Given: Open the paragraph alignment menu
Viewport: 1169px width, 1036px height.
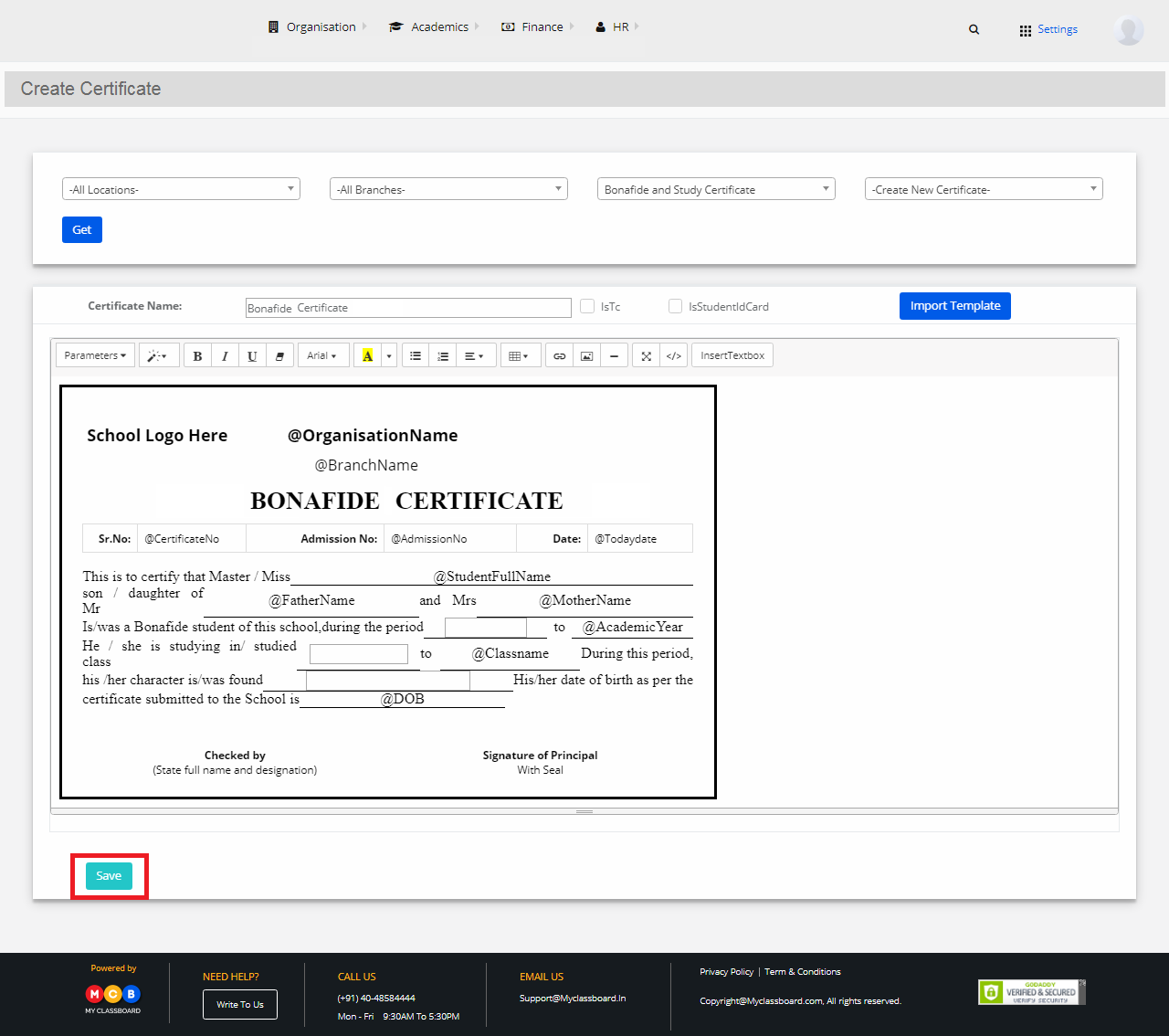Looking at the screenshot, I should click(x=476, y=355).
